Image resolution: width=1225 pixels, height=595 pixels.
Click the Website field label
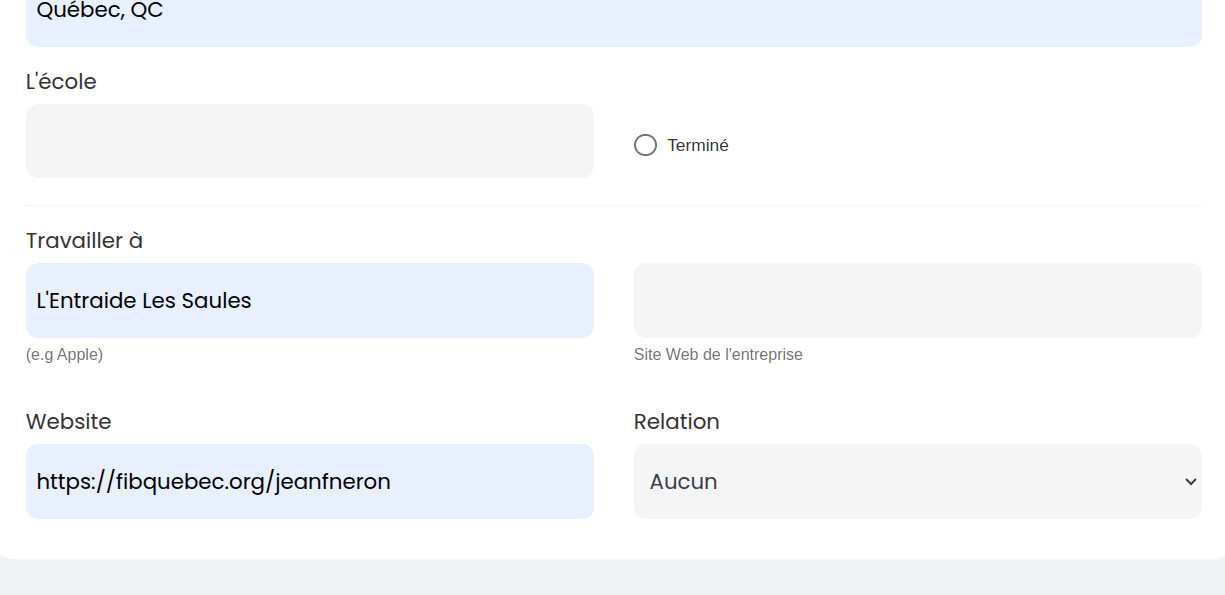pos(68,422)
